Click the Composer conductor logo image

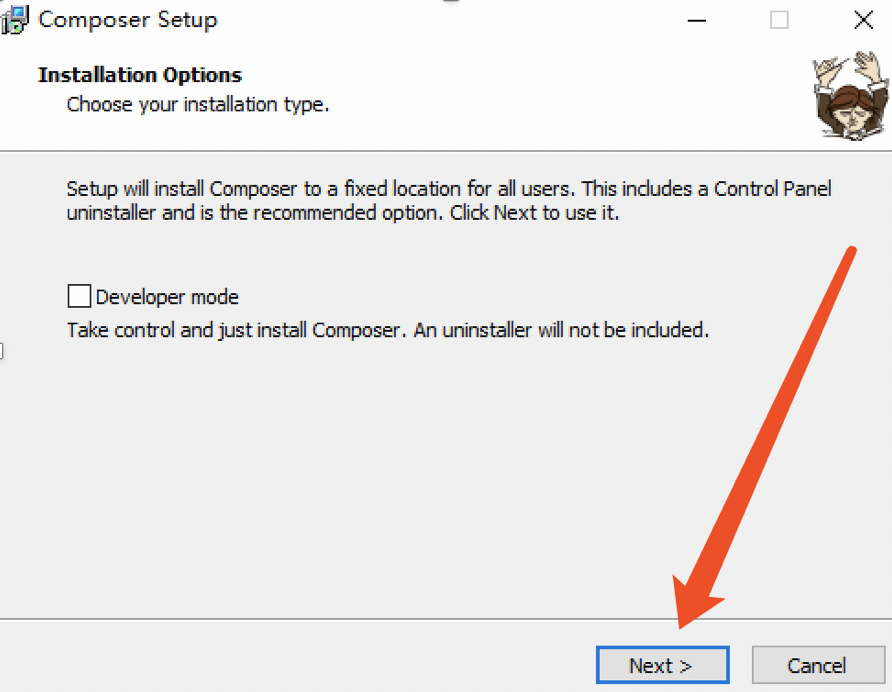pos(850,96)
